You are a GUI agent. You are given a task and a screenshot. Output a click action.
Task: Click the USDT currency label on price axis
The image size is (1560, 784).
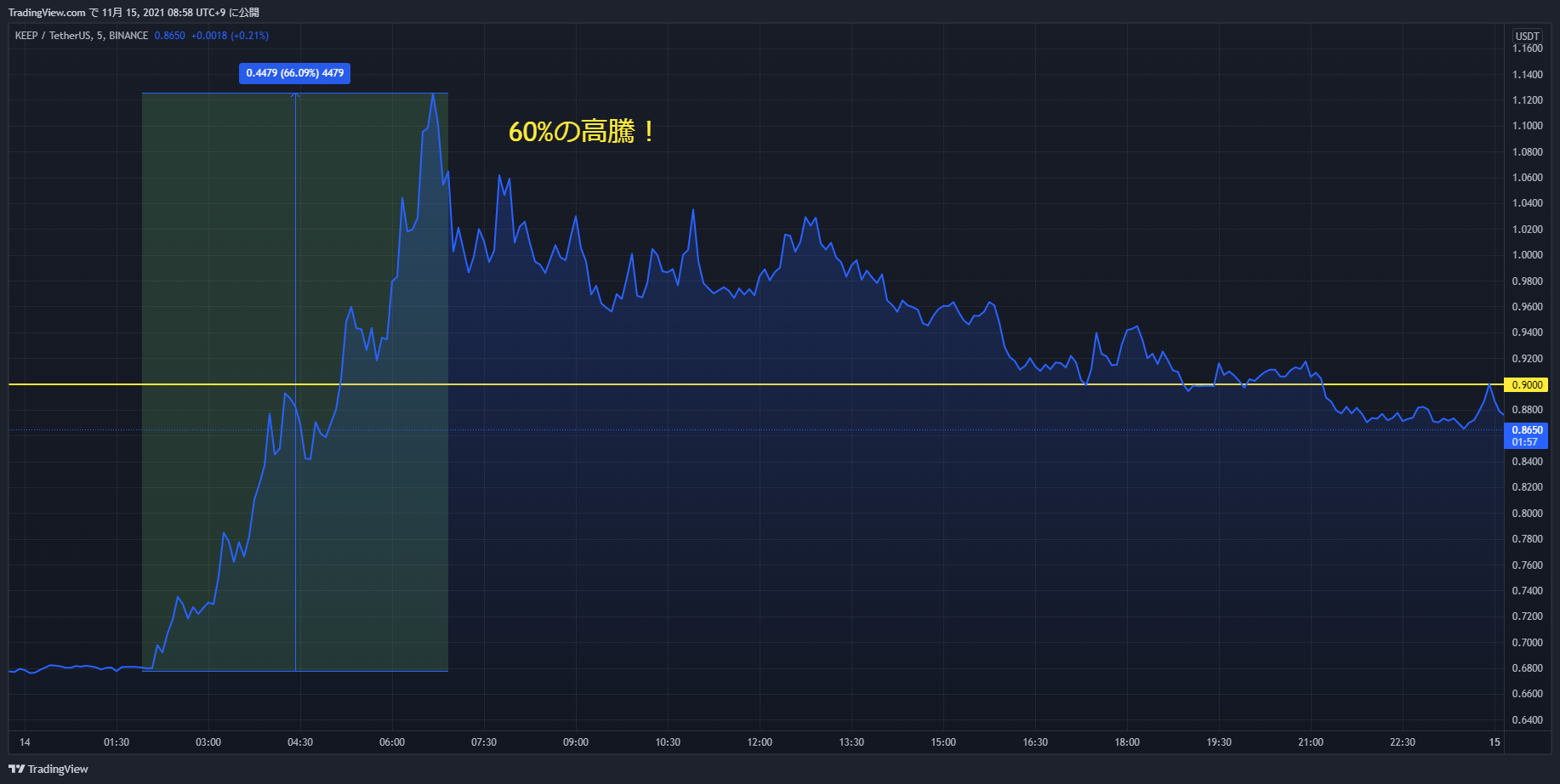click(x=1528, y=36)
